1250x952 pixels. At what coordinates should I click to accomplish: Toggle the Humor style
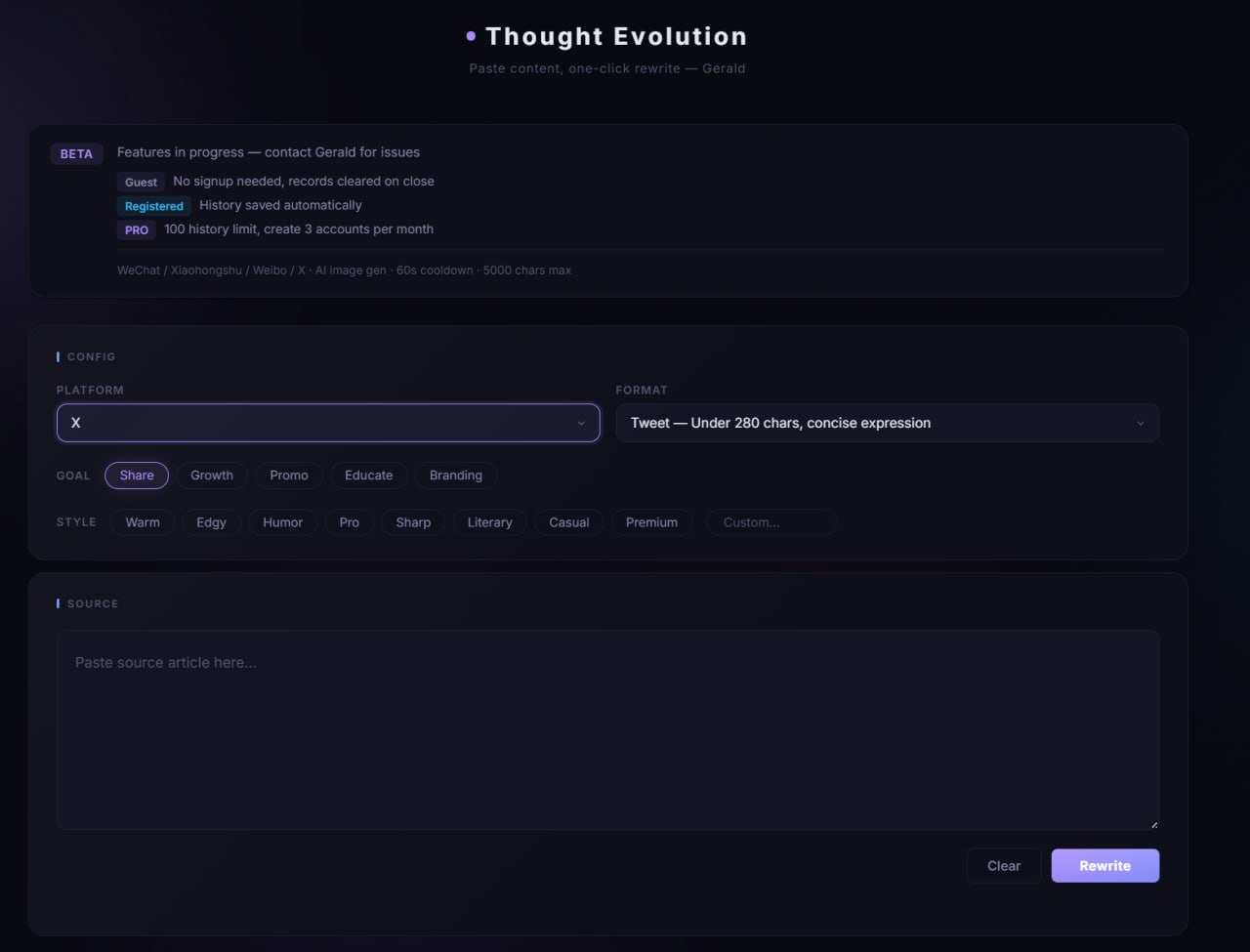(x=283, y=522)
